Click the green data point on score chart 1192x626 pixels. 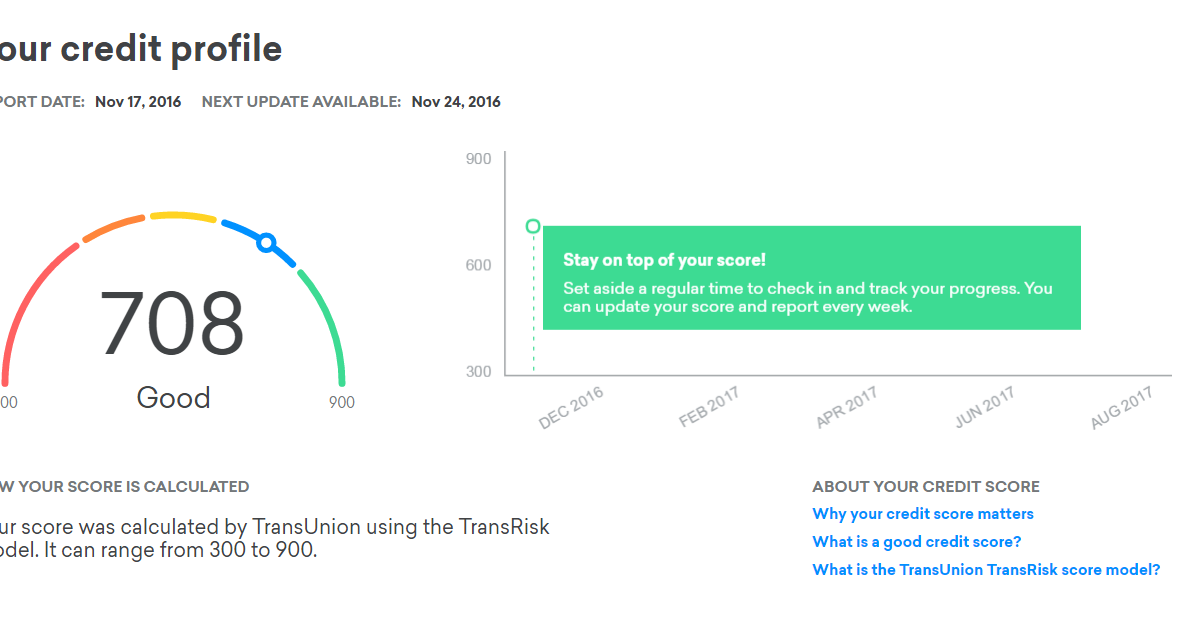pos(533,227)
